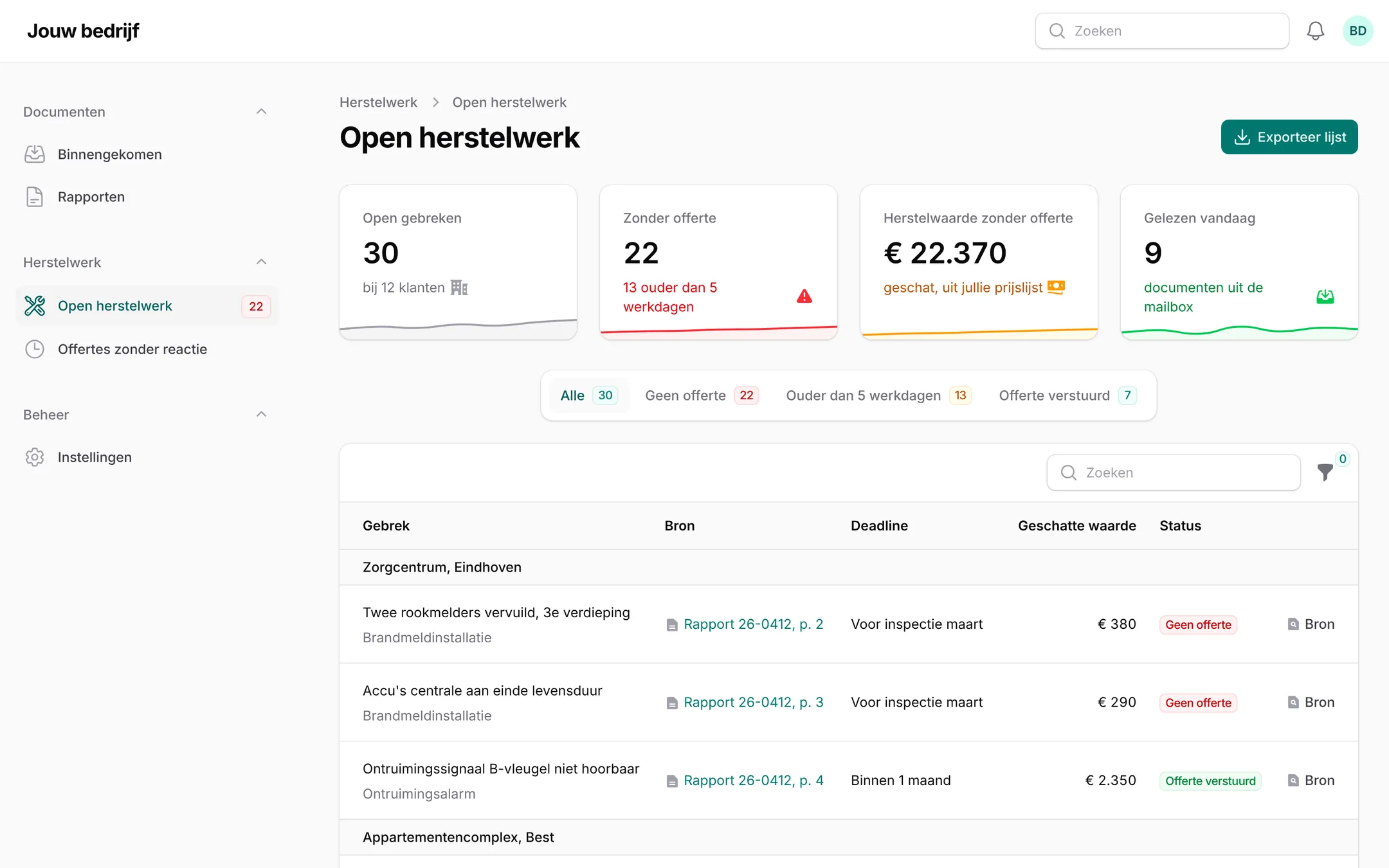Click the Bron button in the Twee rookmelders row
The width and height of the screenshot is (1389, 868).
pyautogui.click(x=1311, y=624)
